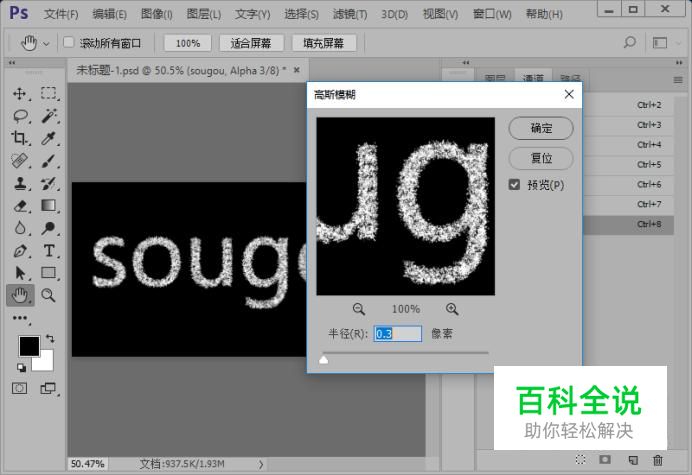Open the Hand tool preset dropdown
Screen dimensions: 692x475
tap(46, 43)
